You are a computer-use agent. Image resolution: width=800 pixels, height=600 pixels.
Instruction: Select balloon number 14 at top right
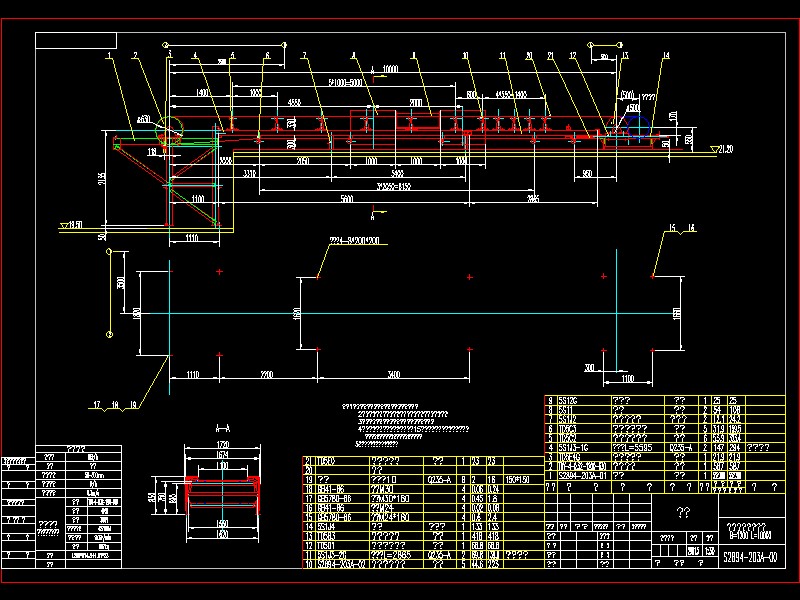click(x=666, y=55)
